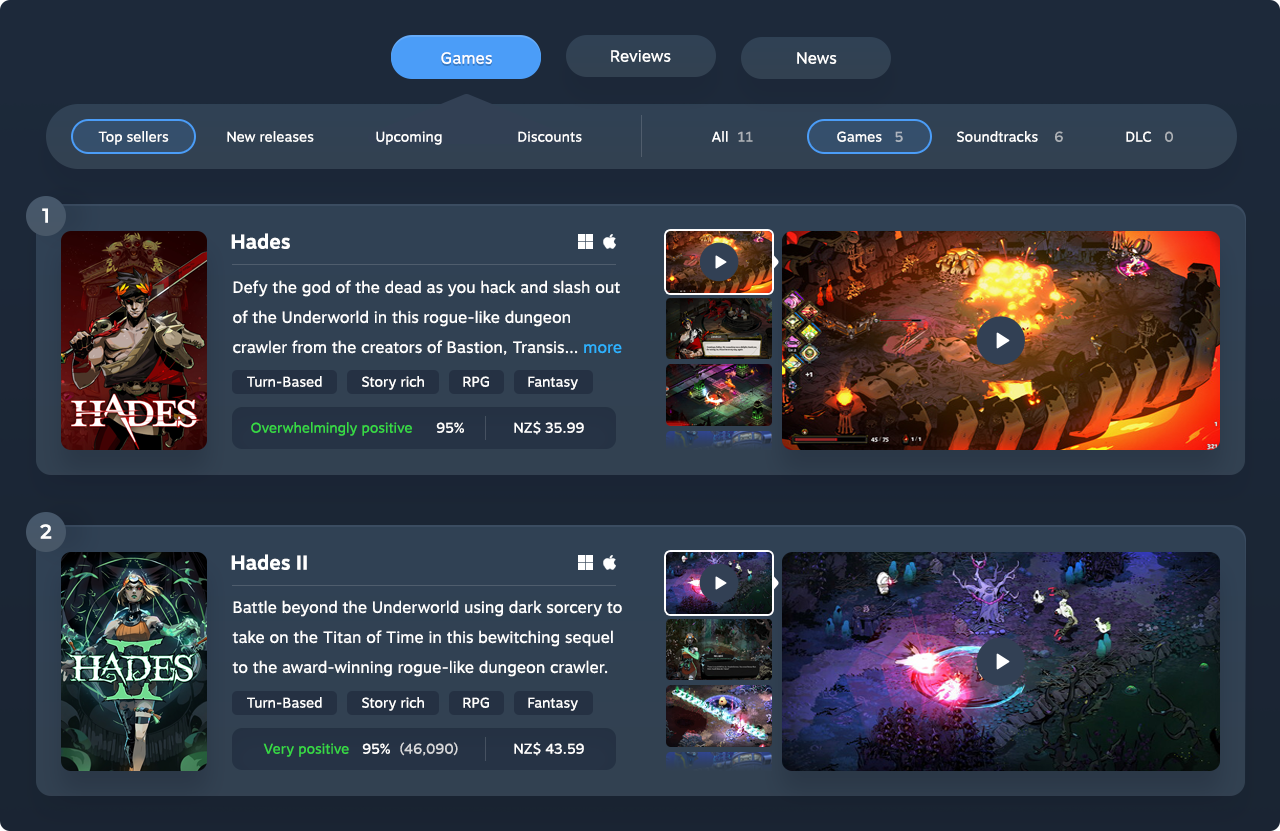Play the main Hades II trailer video

[1001, 662]
